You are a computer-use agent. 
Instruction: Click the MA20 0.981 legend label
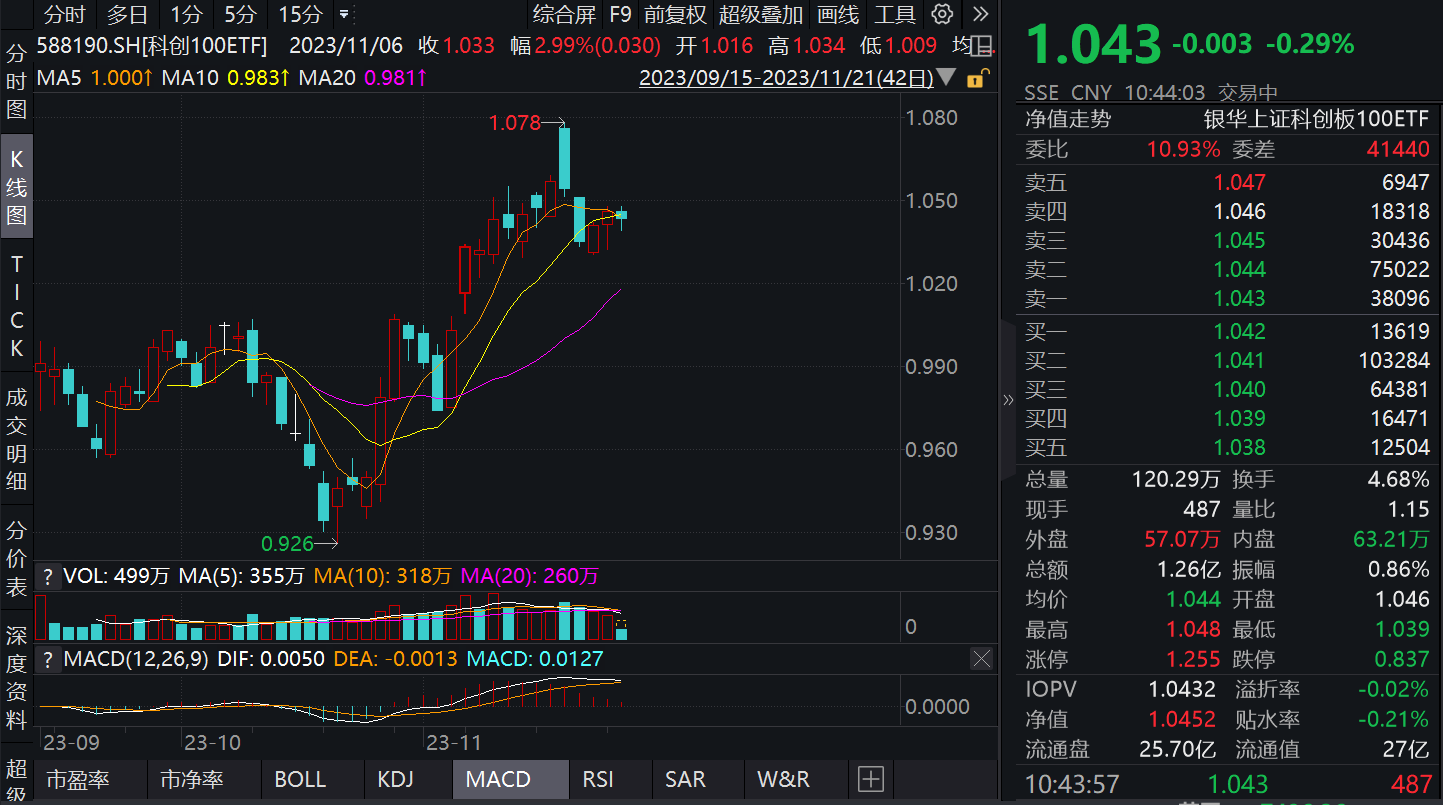coord(364,78)
